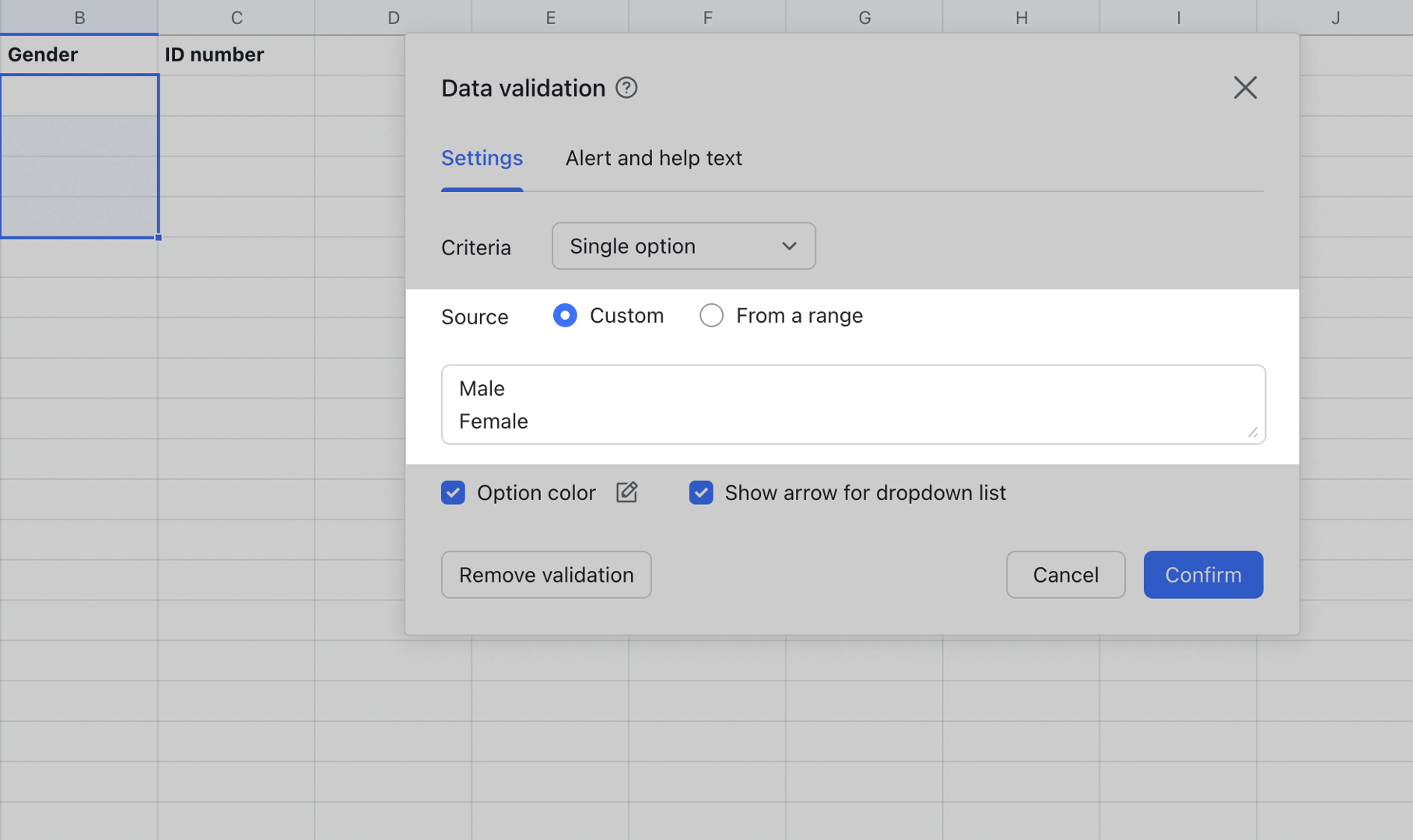Uncheck the Option color checkbox
The height and width of the screenshot is (840, 1413).
click(x=453, y=492)
